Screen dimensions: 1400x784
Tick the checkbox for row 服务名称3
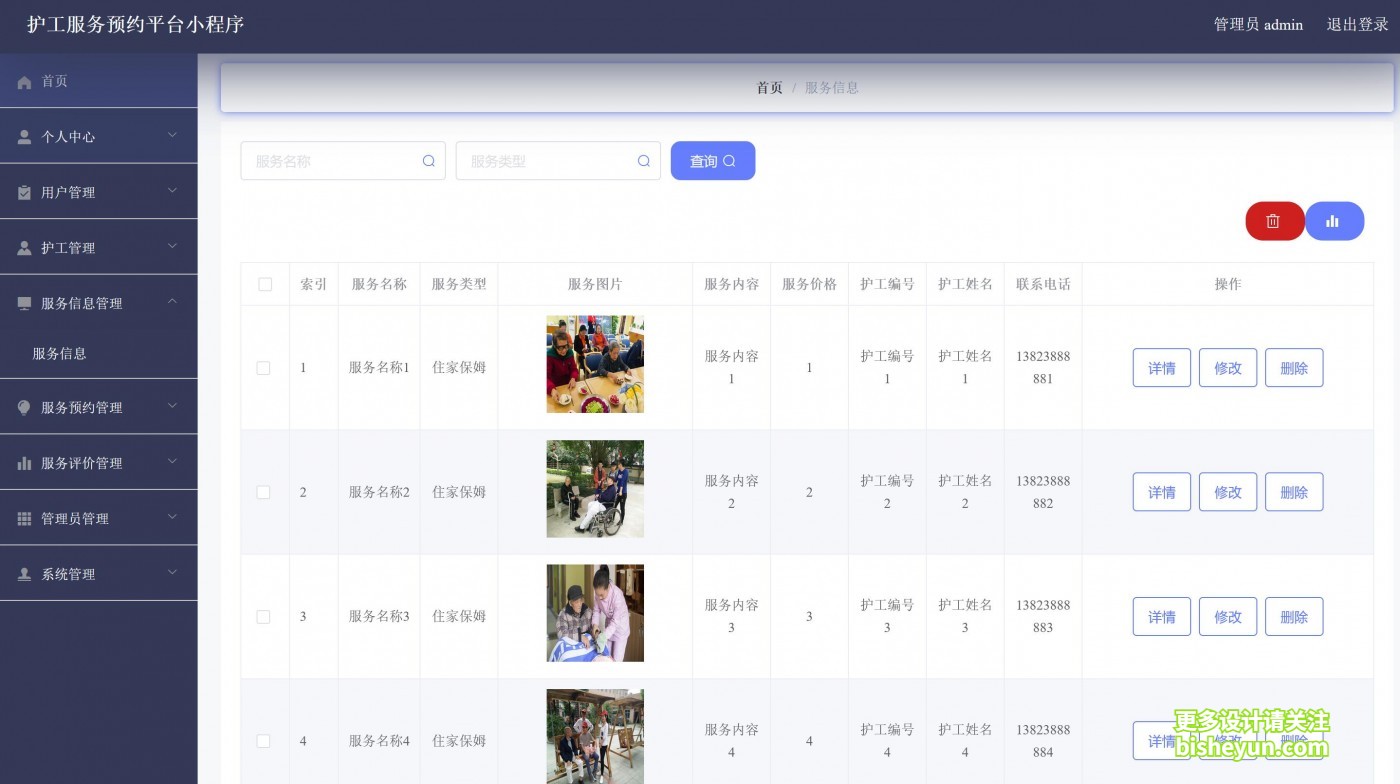click(263, 617)
